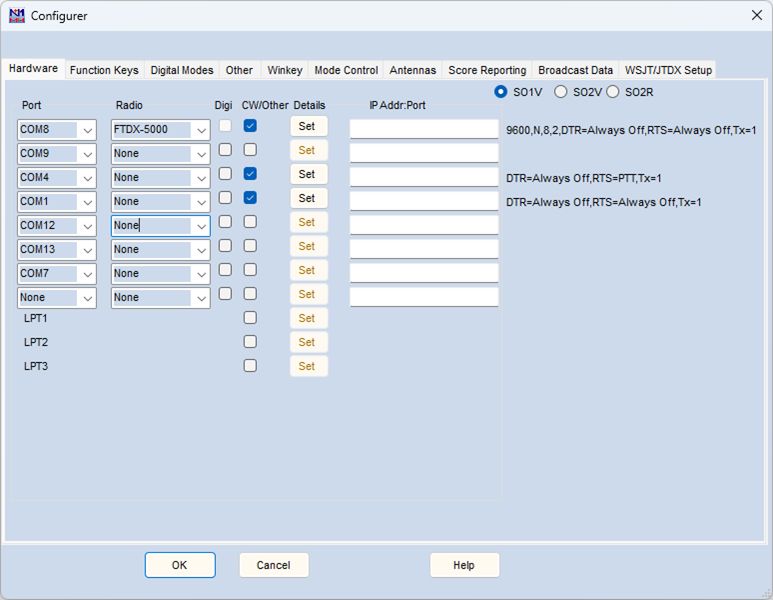The image size is (773, 600).
Task: Click the IP Addr:Port field for COM8
Action: click(423, 129)
